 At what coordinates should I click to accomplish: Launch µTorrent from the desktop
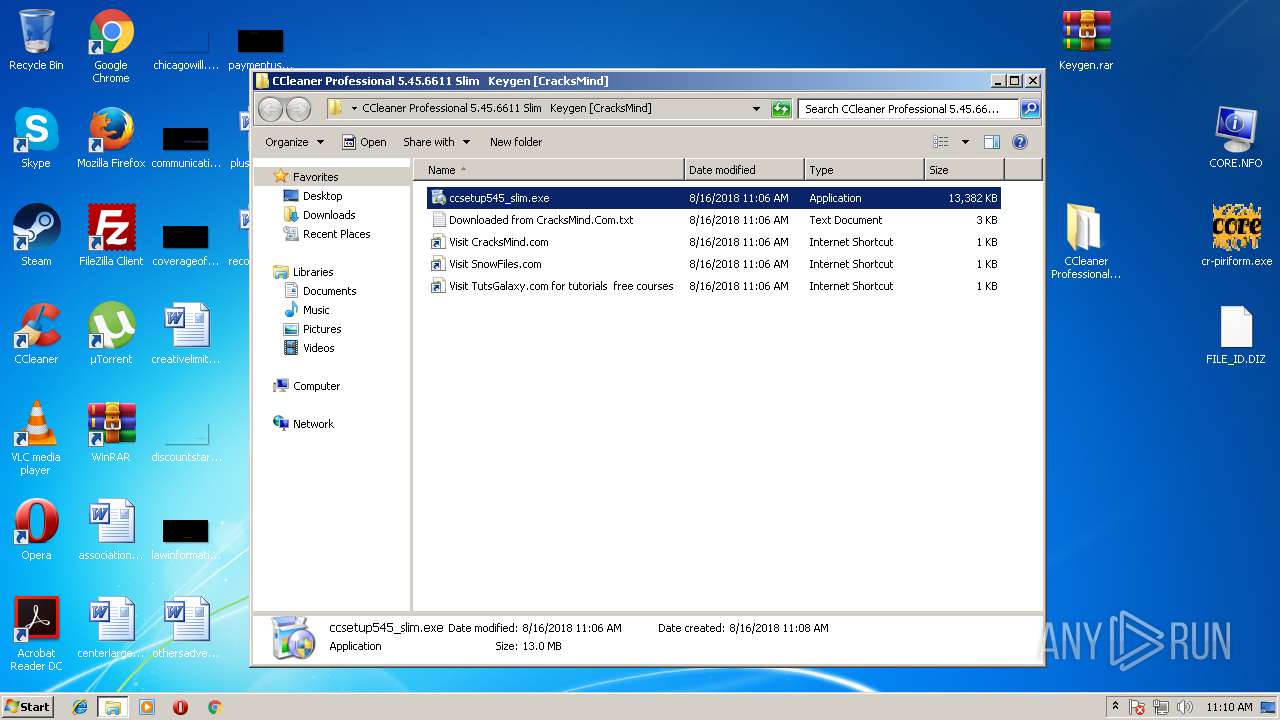tap(111, 334)
